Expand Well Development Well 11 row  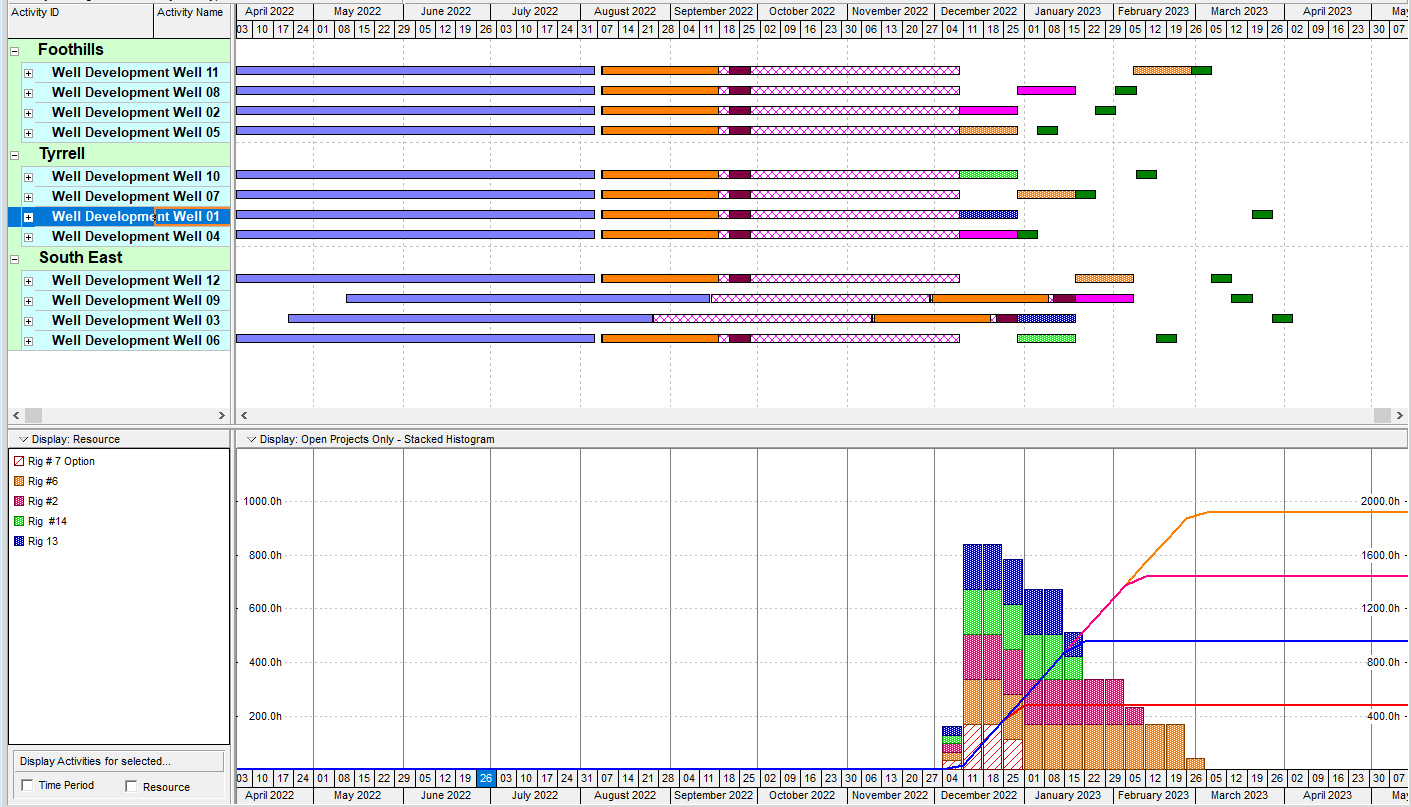(29, 73)
